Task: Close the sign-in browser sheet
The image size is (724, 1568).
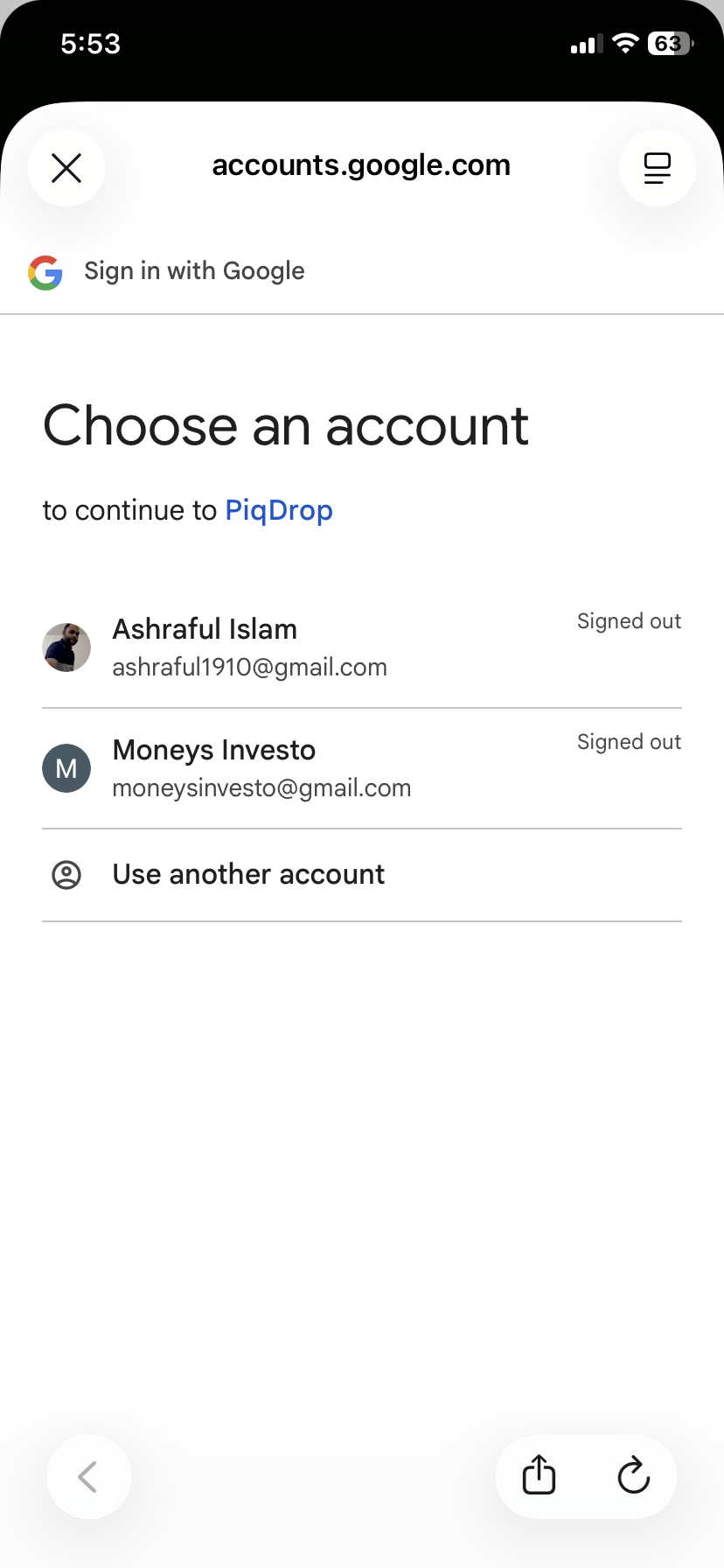Action: [66, 168]
